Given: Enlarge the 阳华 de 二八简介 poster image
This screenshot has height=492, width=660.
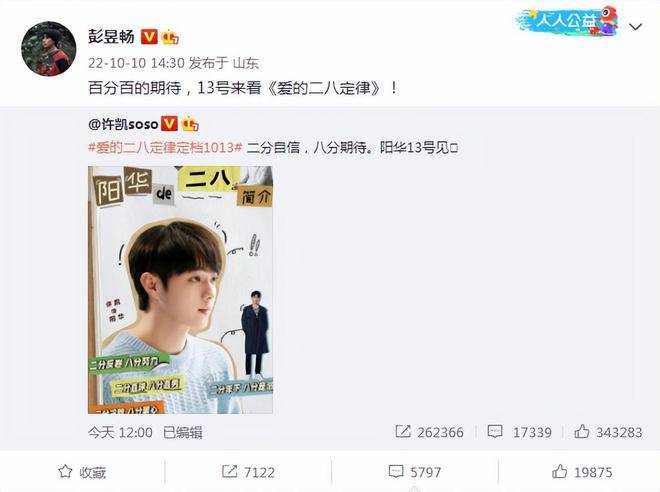Looking at the screenshot, I should pyautogui.click(x=180, y=290).
